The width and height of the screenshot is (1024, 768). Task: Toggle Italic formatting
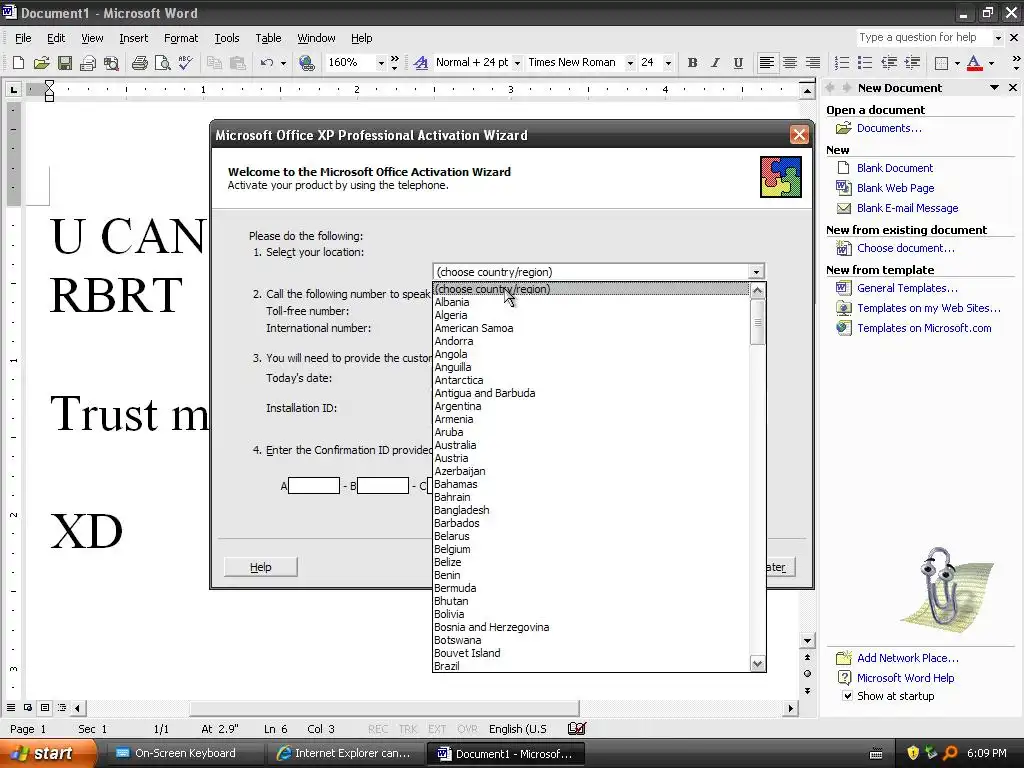[715, 63]
